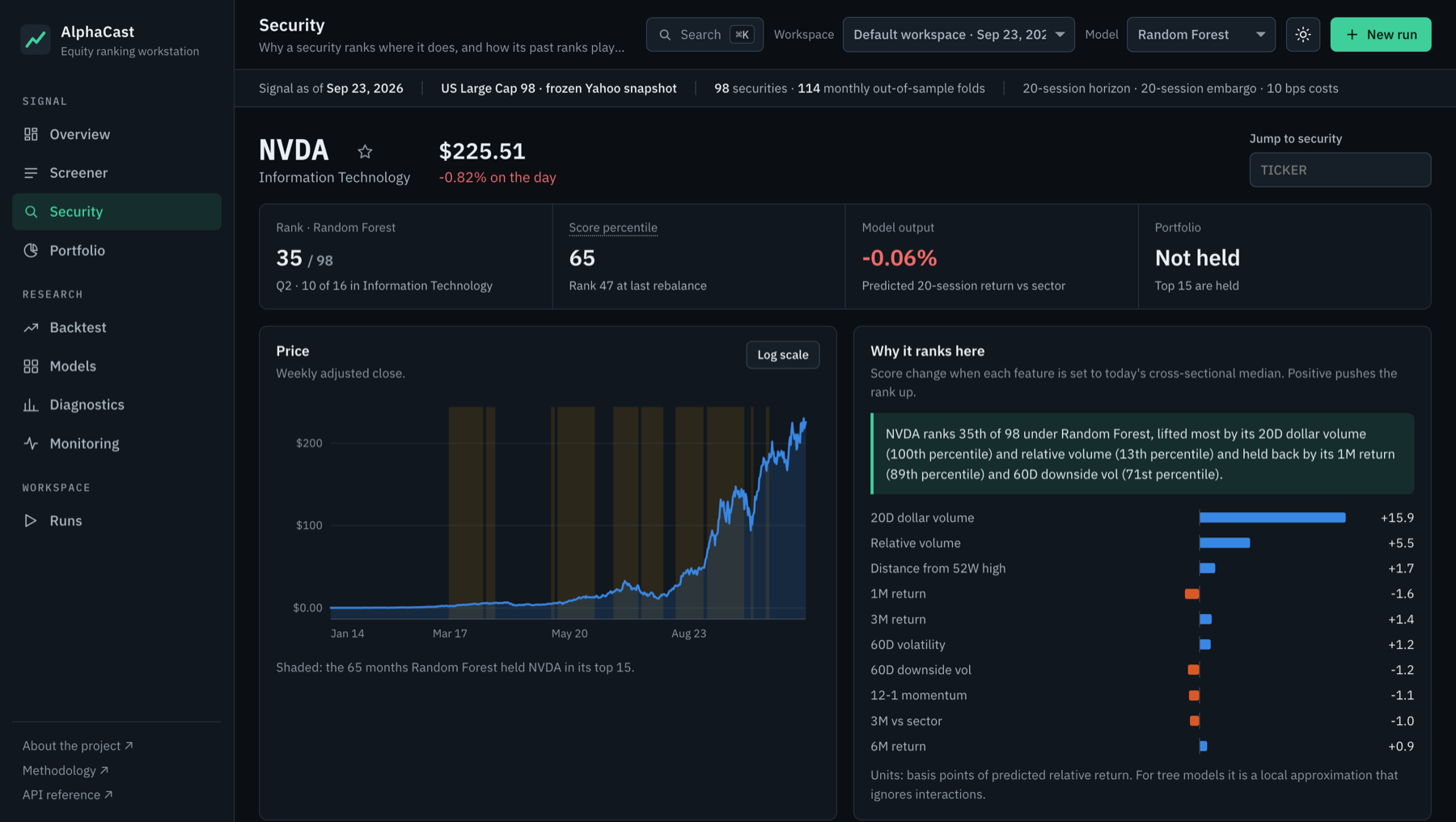Click the 60D downside vol orange bar
Image resolution: width=1456 pixels, height=822 pixels.
click(1193, 670)
